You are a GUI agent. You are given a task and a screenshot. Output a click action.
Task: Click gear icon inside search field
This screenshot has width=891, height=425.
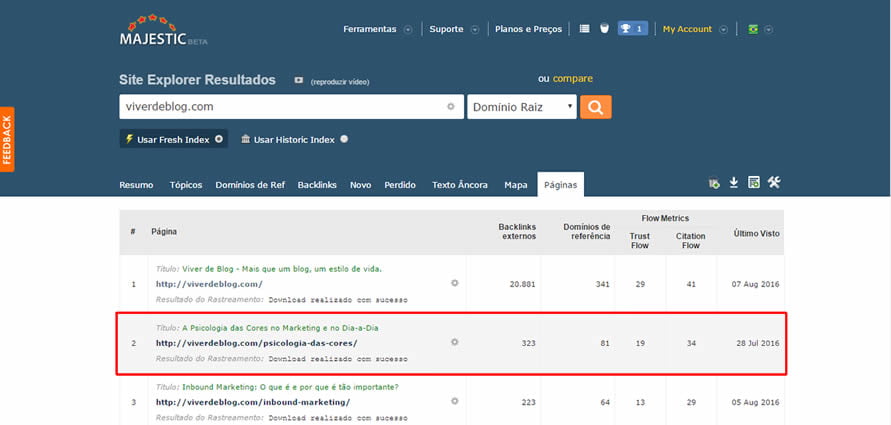click(x=451, y=106)
